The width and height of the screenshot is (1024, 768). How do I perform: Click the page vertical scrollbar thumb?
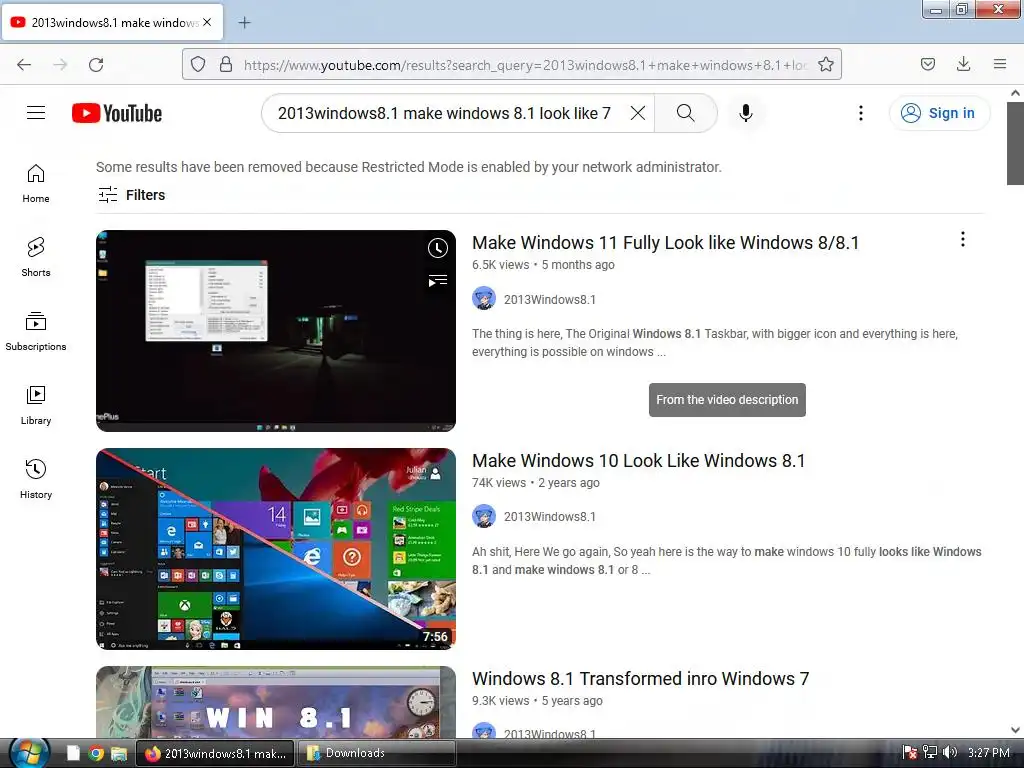[x=1015, y=144]
